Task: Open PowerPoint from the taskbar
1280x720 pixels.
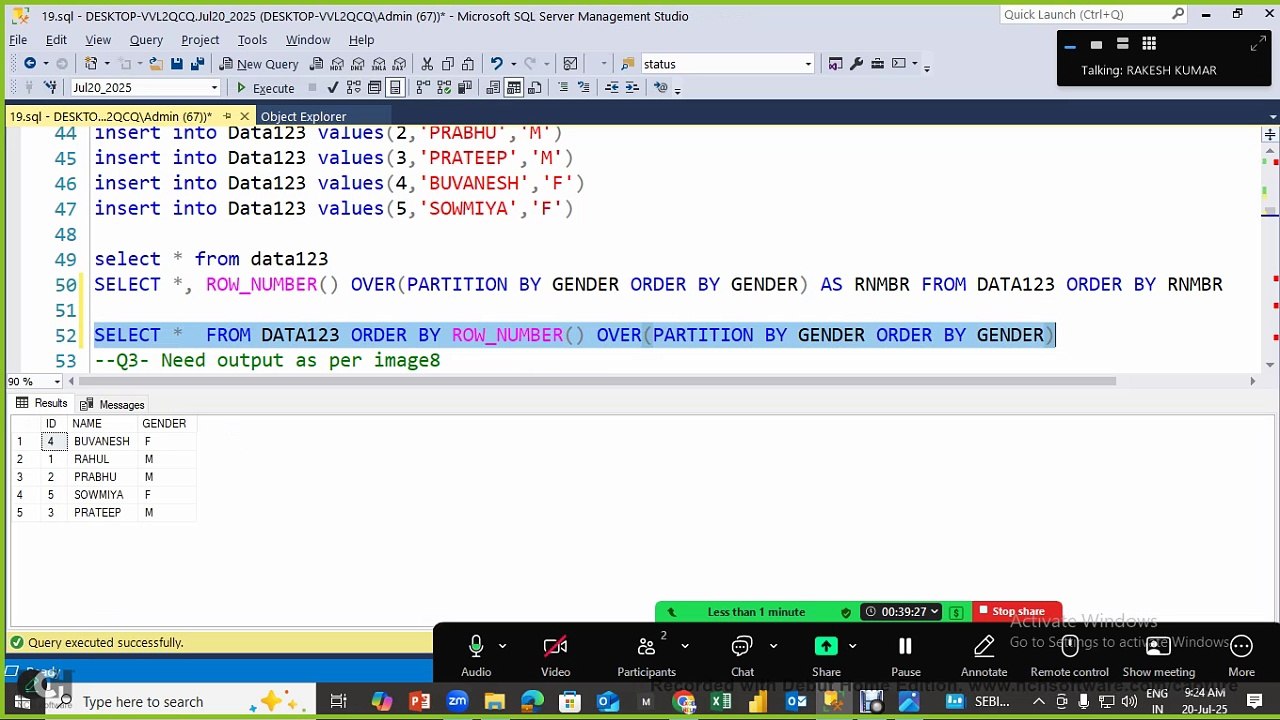Action: (x=419, y=702)
